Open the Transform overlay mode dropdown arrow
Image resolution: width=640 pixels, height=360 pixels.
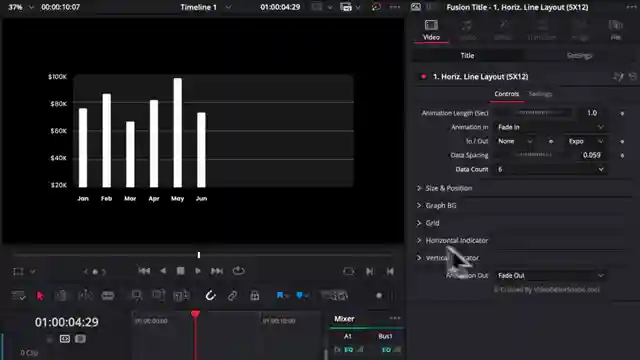(x=33, y=271)
